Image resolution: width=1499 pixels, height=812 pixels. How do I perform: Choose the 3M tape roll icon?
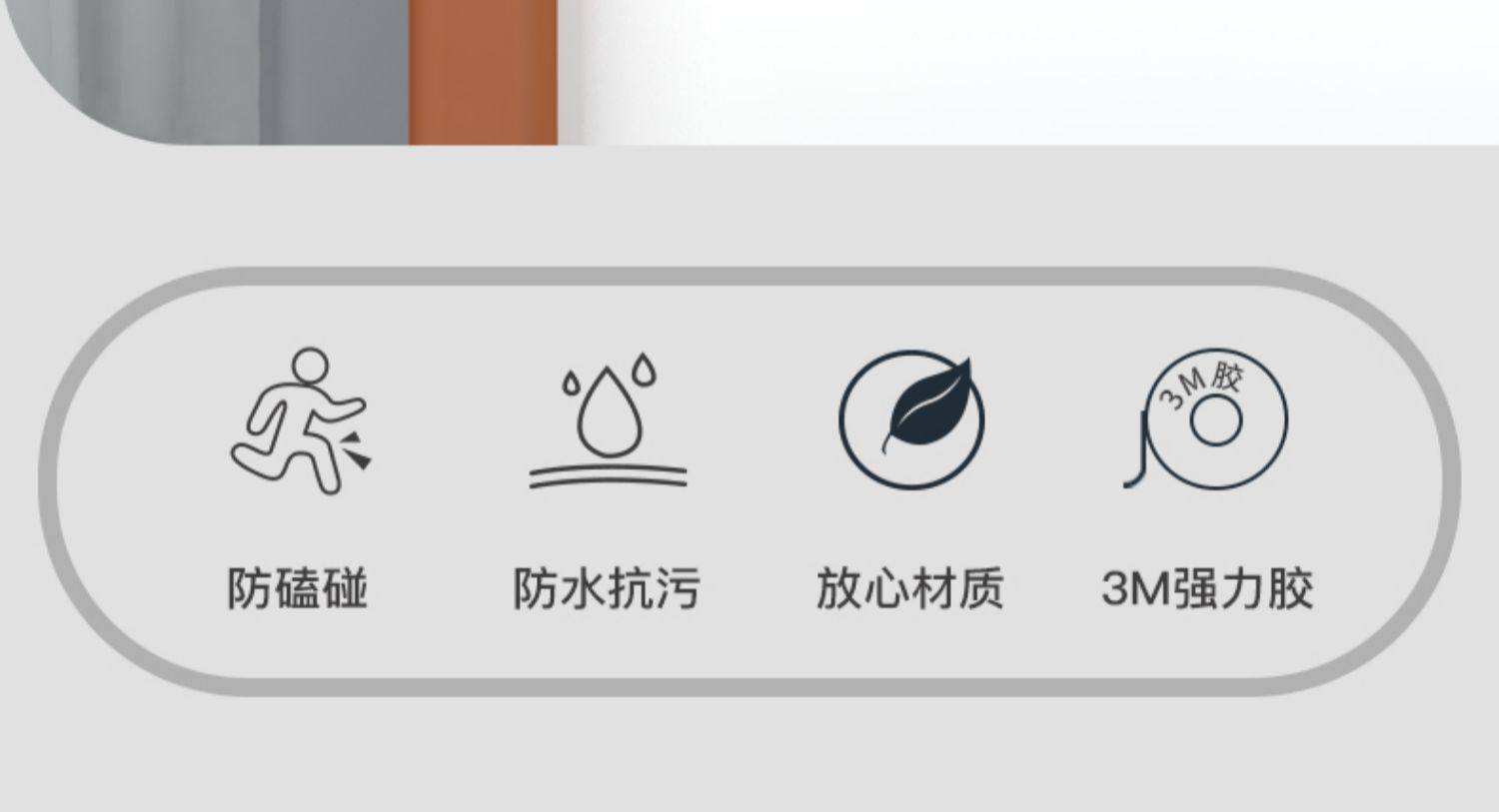[x=1206, y=419]
